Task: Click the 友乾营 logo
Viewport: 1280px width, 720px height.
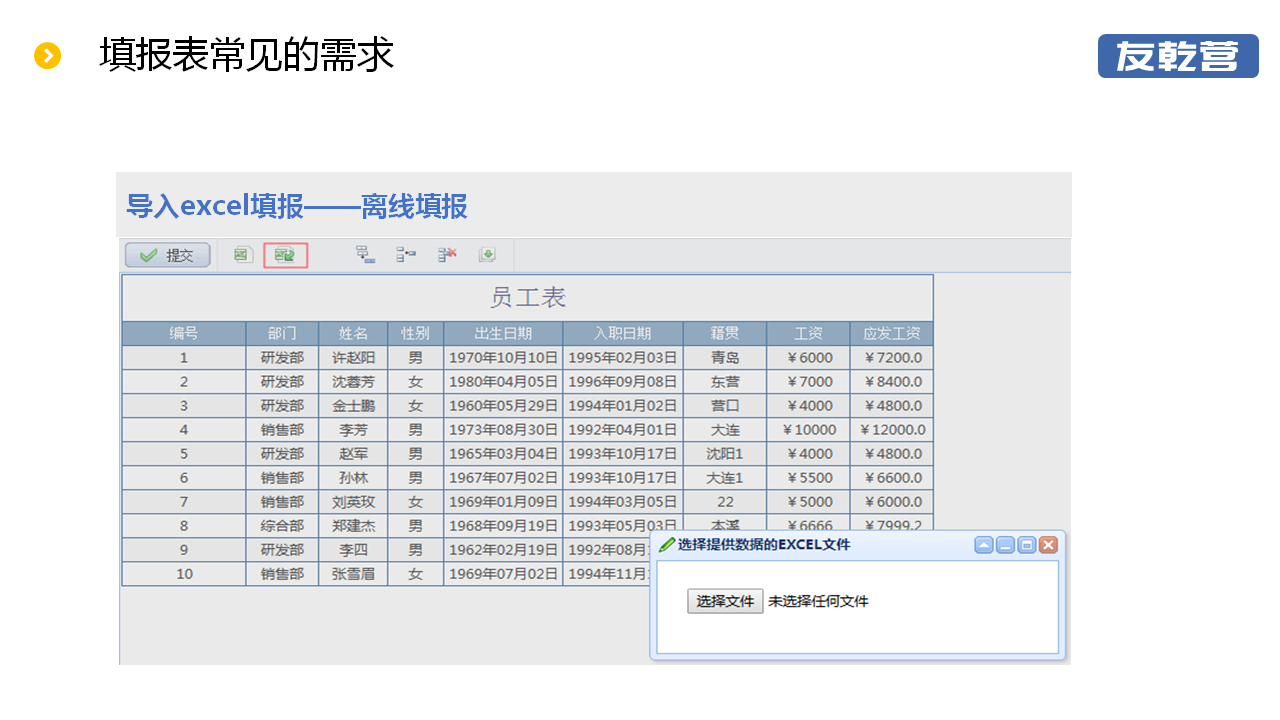Action: [1178, 56]
